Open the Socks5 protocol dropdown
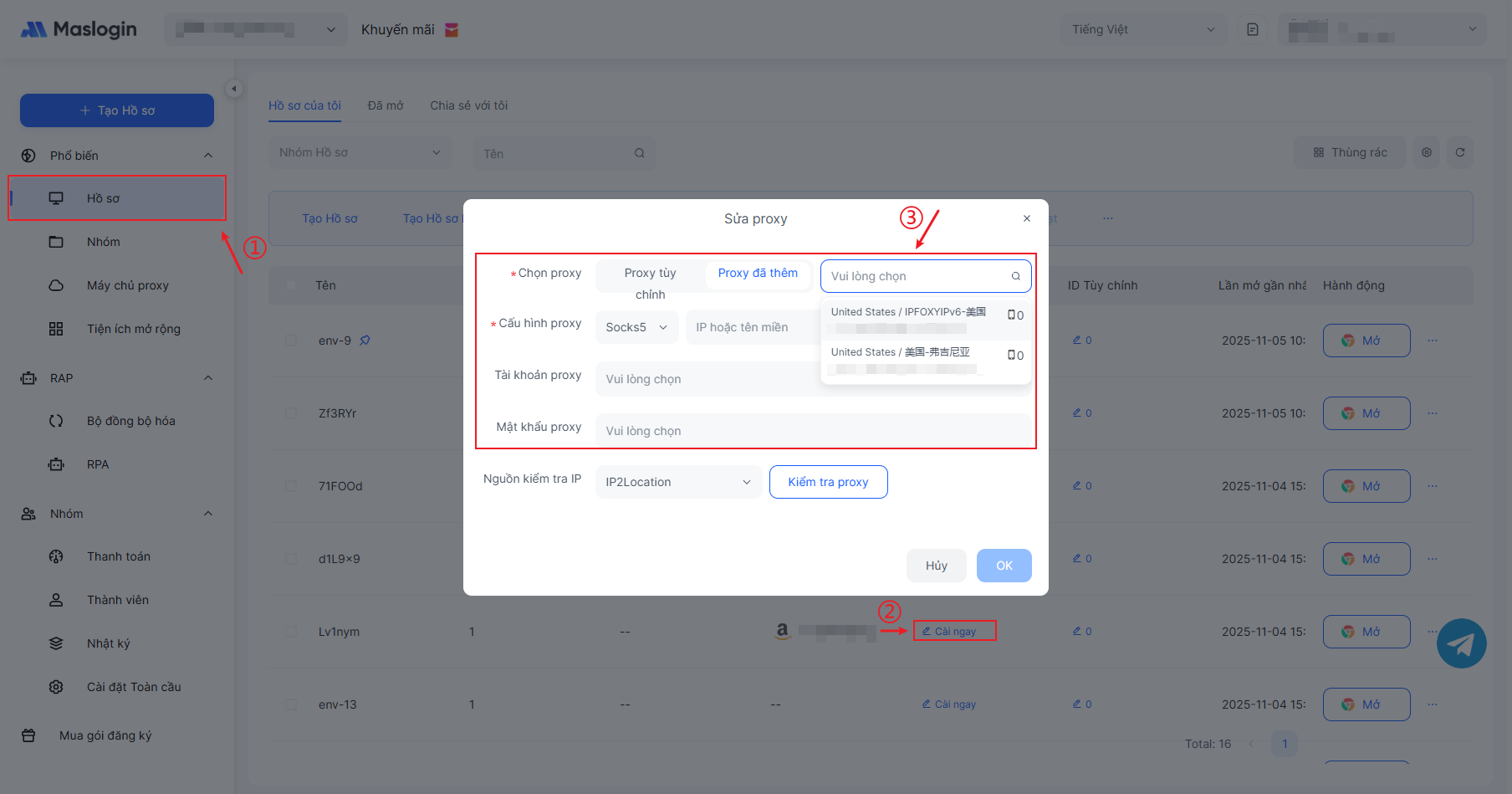Viewport: 1512px width, 794px height. 636,327
